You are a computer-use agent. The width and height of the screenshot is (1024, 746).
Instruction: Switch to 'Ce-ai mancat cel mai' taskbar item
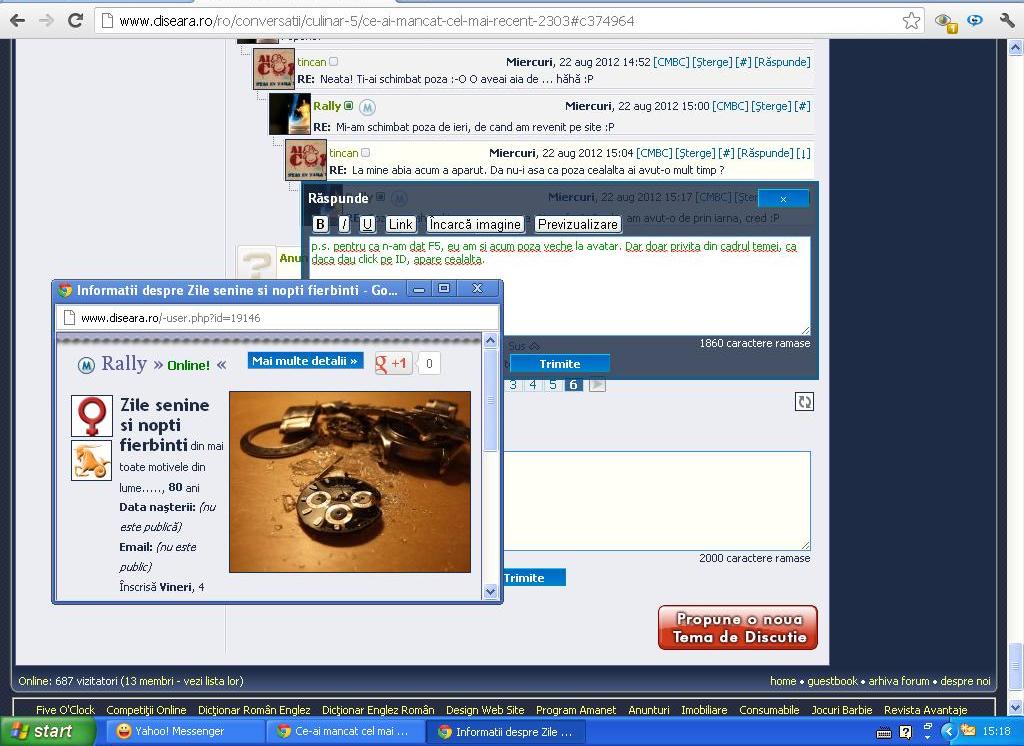345,732
